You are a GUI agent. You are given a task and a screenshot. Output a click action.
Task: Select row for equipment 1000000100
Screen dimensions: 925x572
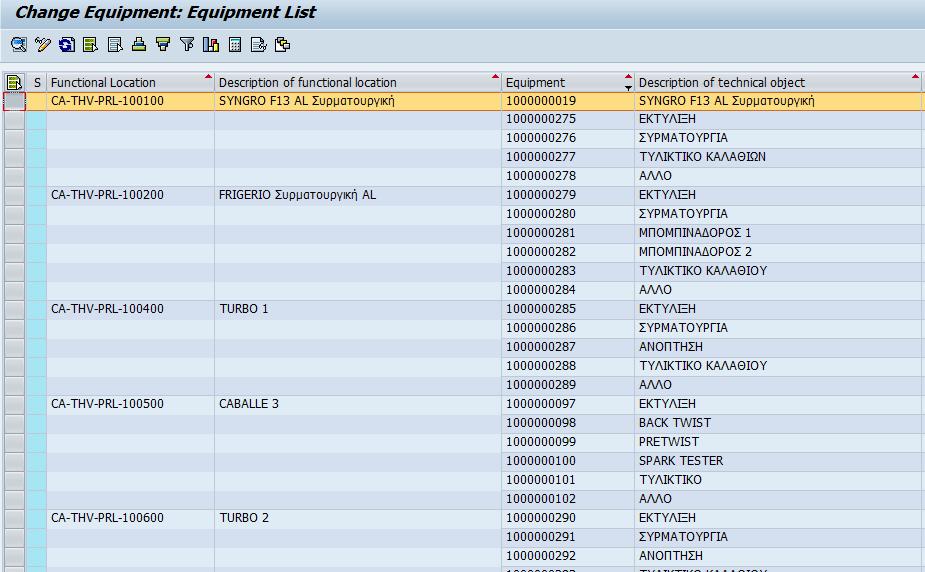pyautogui.click(x=15, y=461)
